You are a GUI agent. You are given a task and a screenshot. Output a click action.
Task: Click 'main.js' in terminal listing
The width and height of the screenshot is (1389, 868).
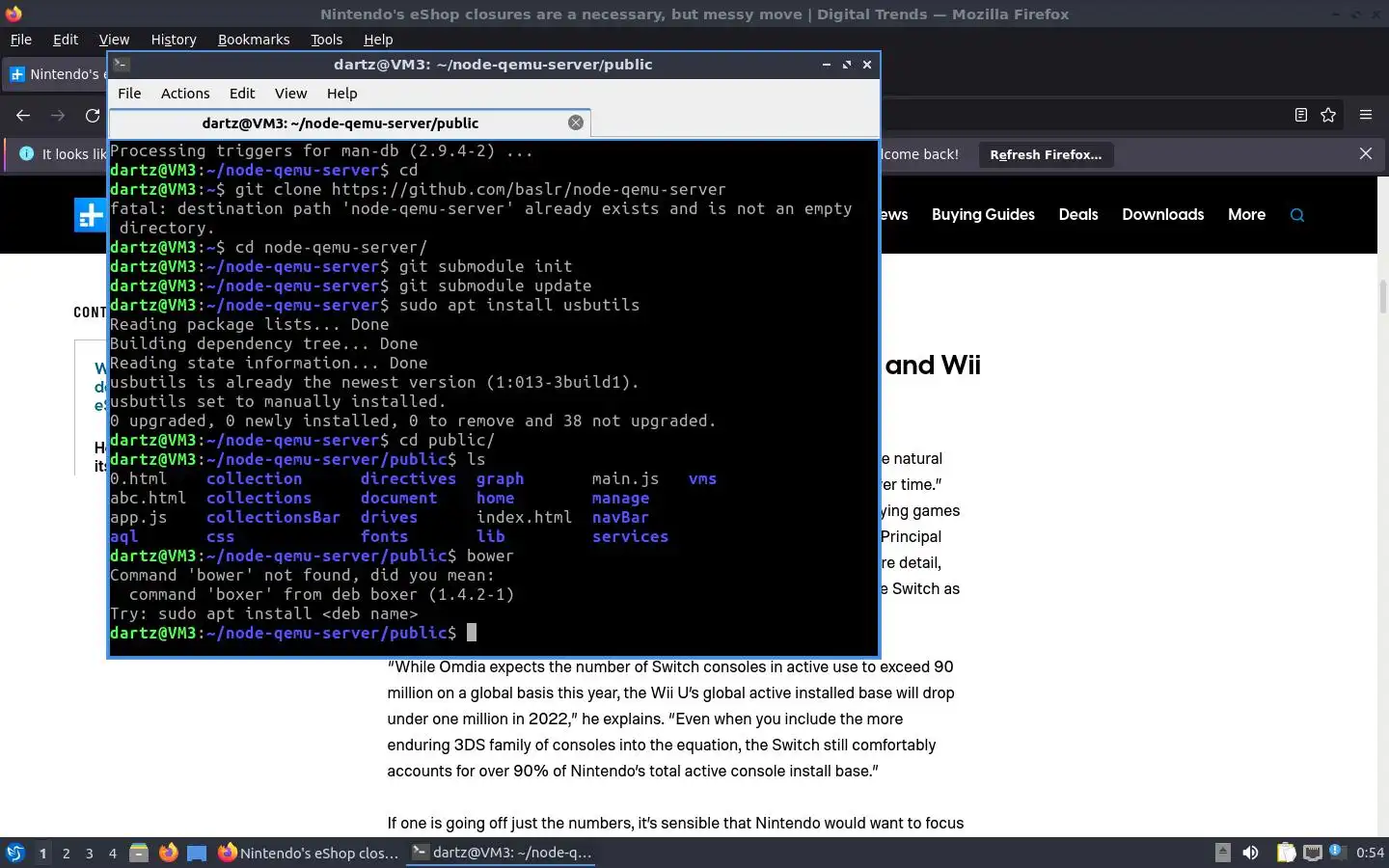pyautogui.click(x=625, y=479)
